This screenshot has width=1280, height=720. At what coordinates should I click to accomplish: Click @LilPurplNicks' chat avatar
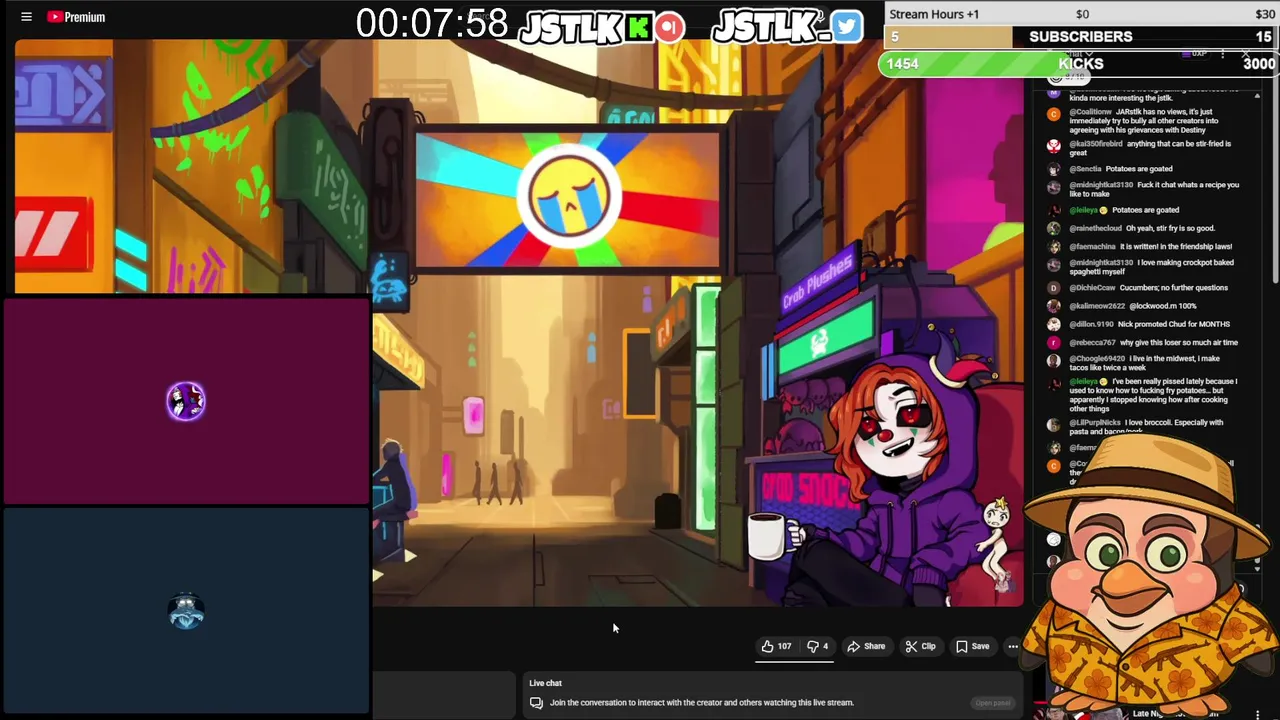click(x=1053, y=424)
